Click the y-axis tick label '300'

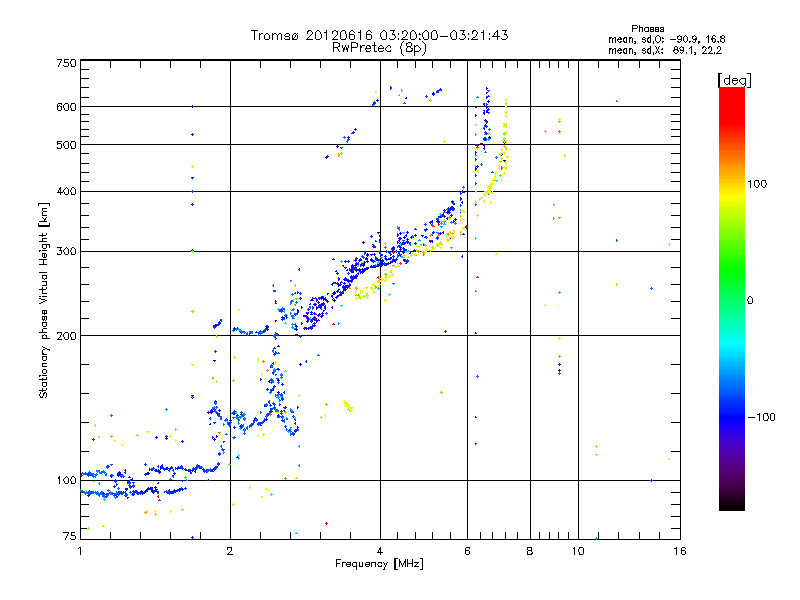(66, 252)
